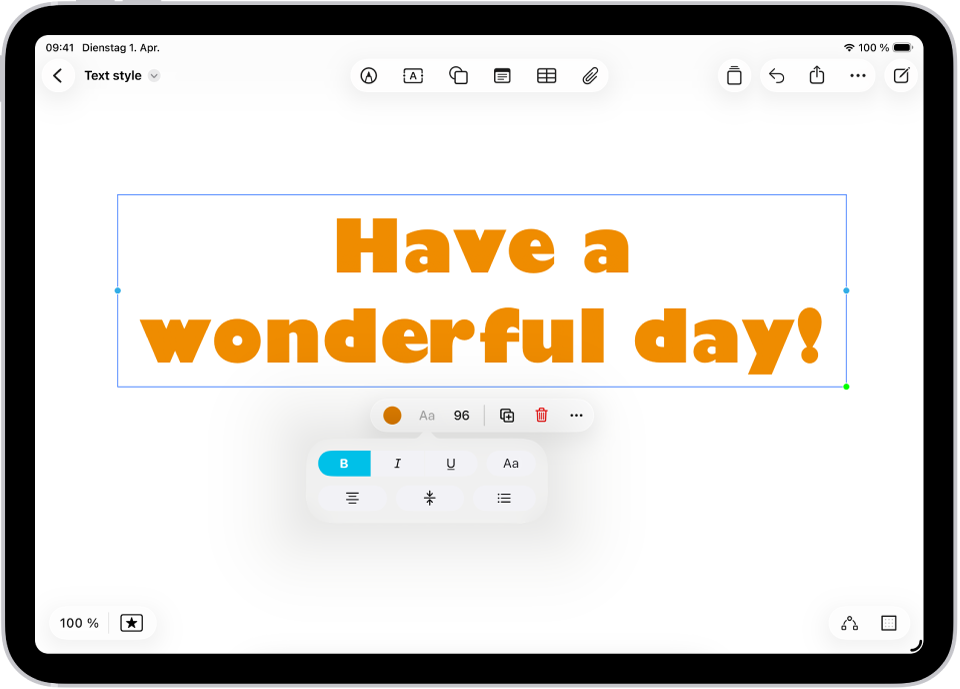Delete the selected text box
The height and width of the screenshot is (689, 960).
coord(541,415)
